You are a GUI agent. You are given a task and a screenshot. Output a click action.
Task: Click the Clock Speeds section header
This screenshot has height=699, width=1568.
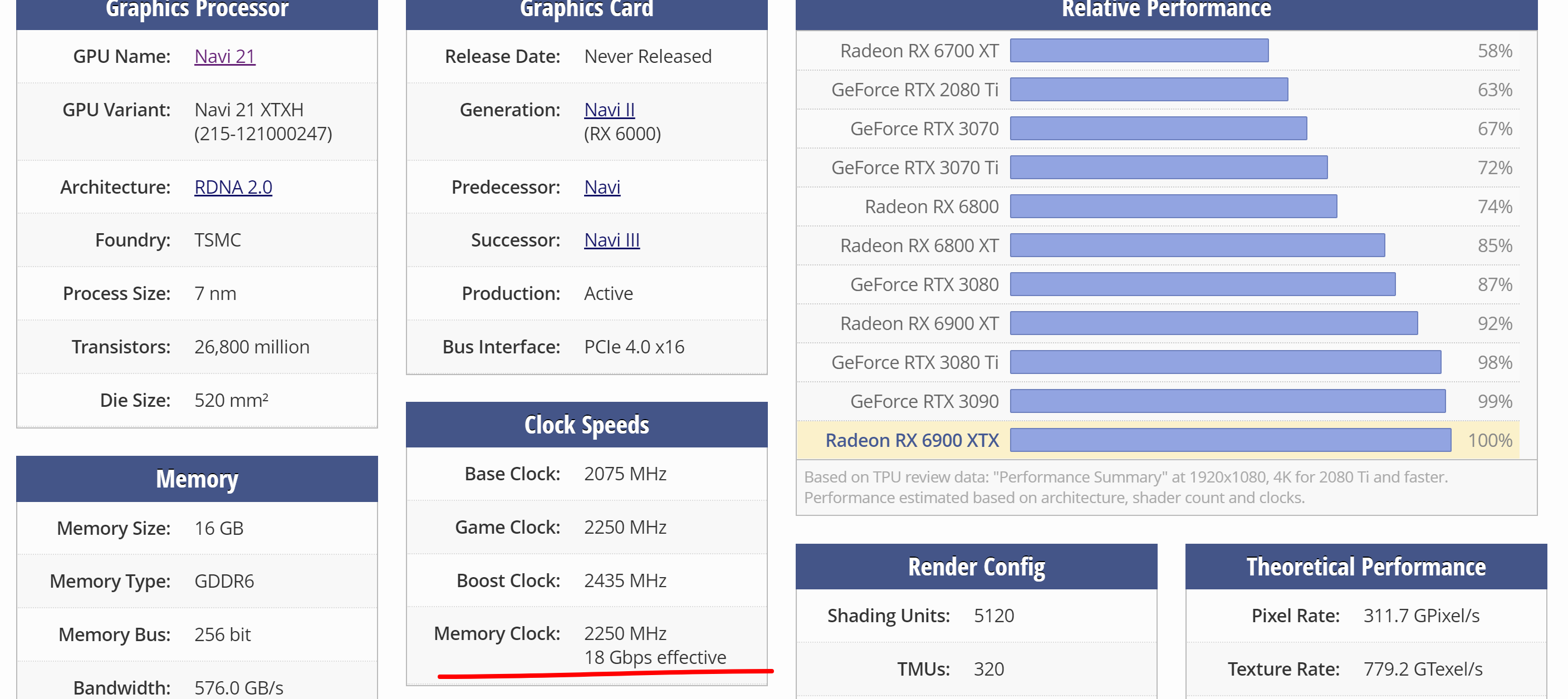(586, 425)
